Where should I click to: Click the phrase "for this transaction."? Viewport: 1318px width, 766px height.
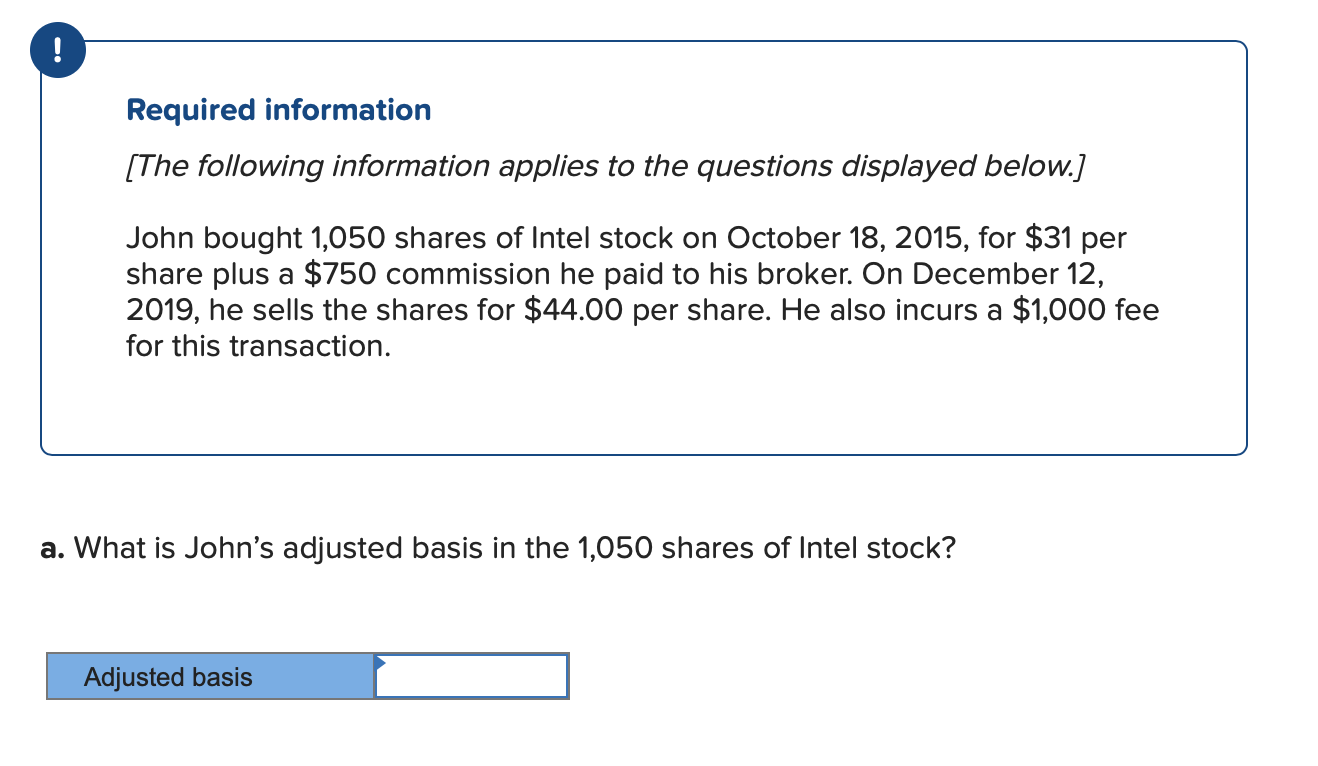pos(258,347)
